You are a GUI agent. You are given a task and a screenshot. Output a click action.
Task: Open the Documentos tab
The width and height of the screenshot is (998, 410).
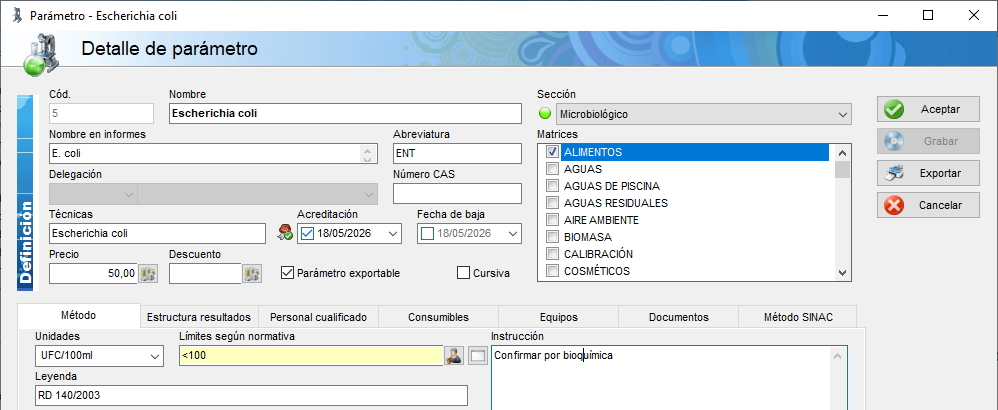(x=678, y=317)
